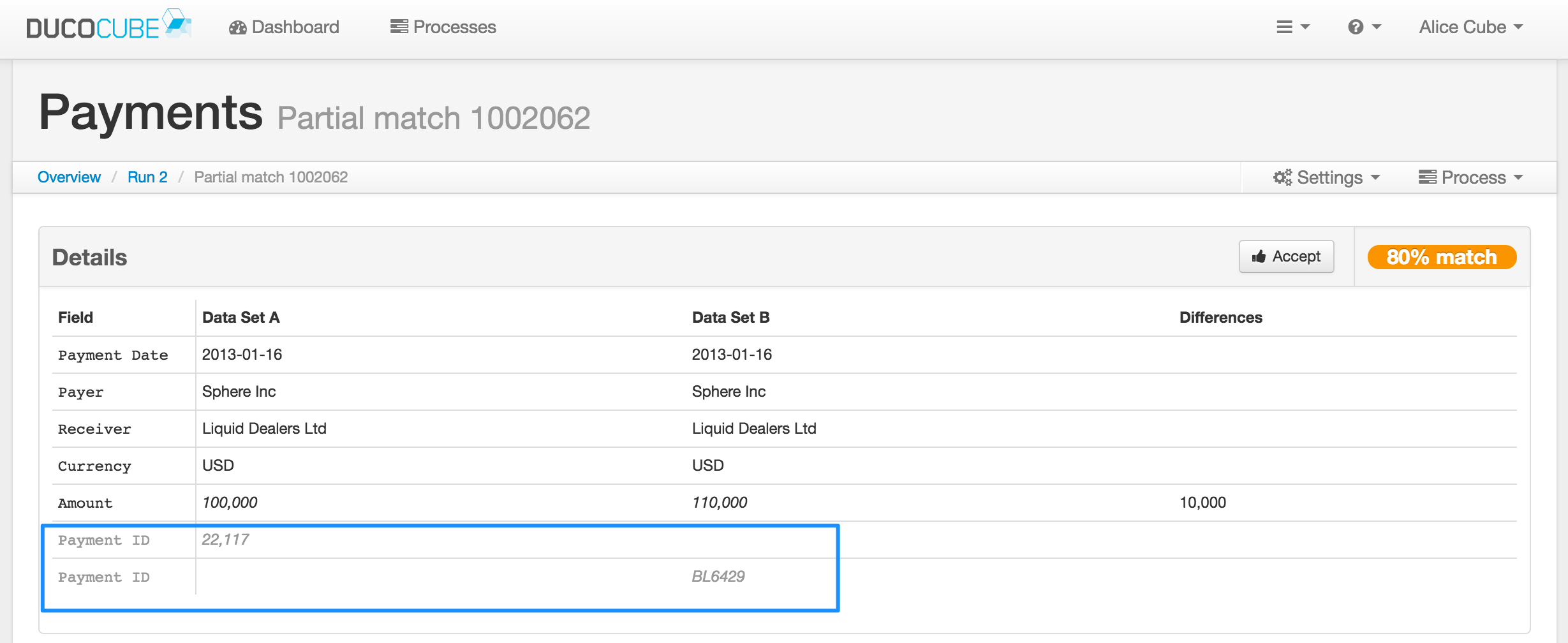Navigate to Run 2 breadcrumb link

[147, 177]
